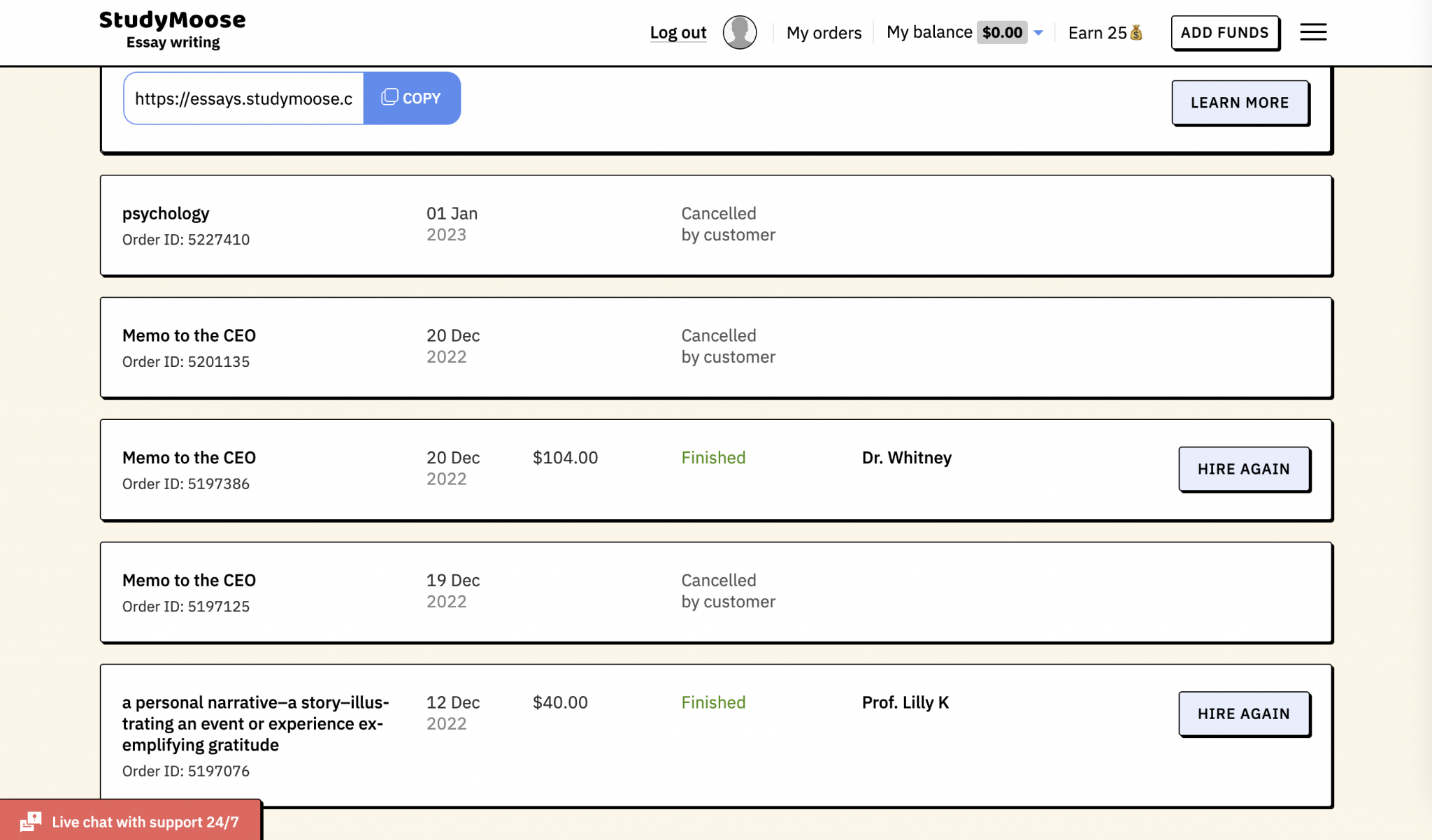Click the $0.00 balance amount

[x=1001, y=32]
